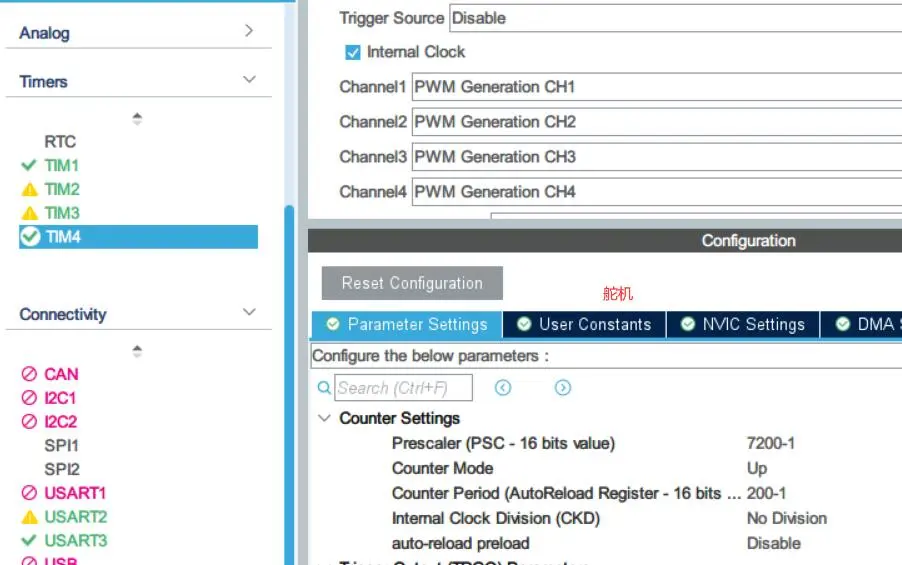Click the TIM2 warning icon

[x=29, y=189]
